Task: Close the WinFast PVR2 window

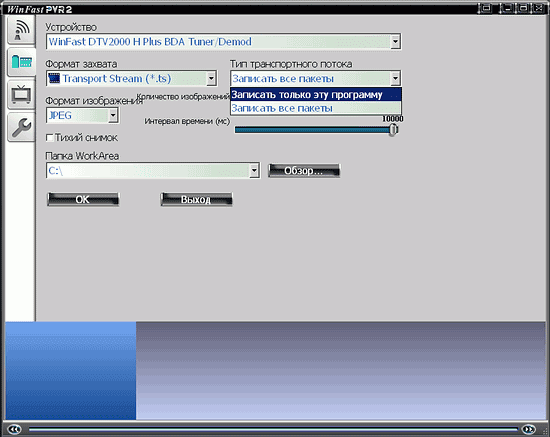Action: (538, 8)
